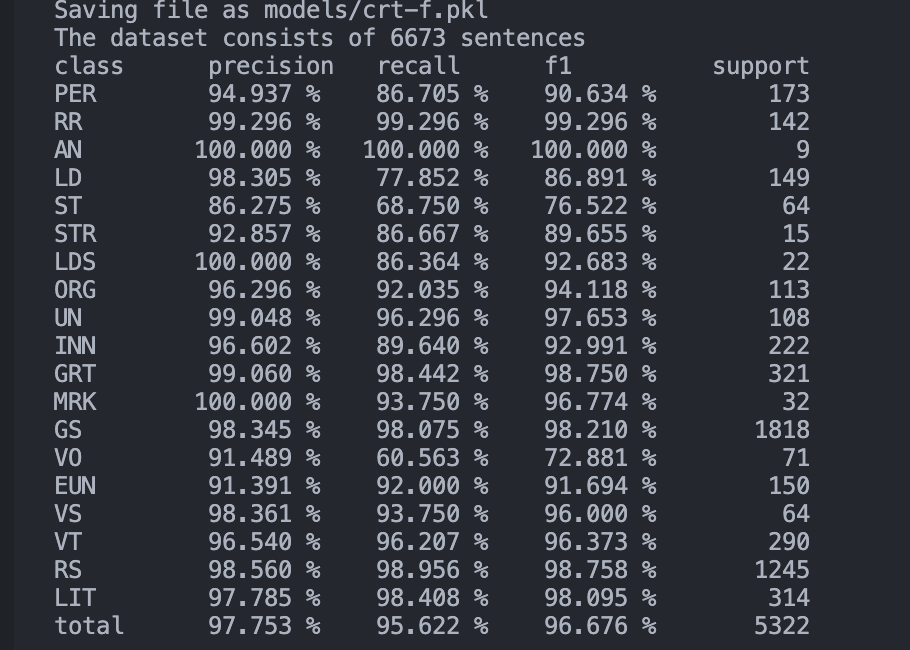
Task: Click the VO recall value 60.563
Action: pos(418,458)
